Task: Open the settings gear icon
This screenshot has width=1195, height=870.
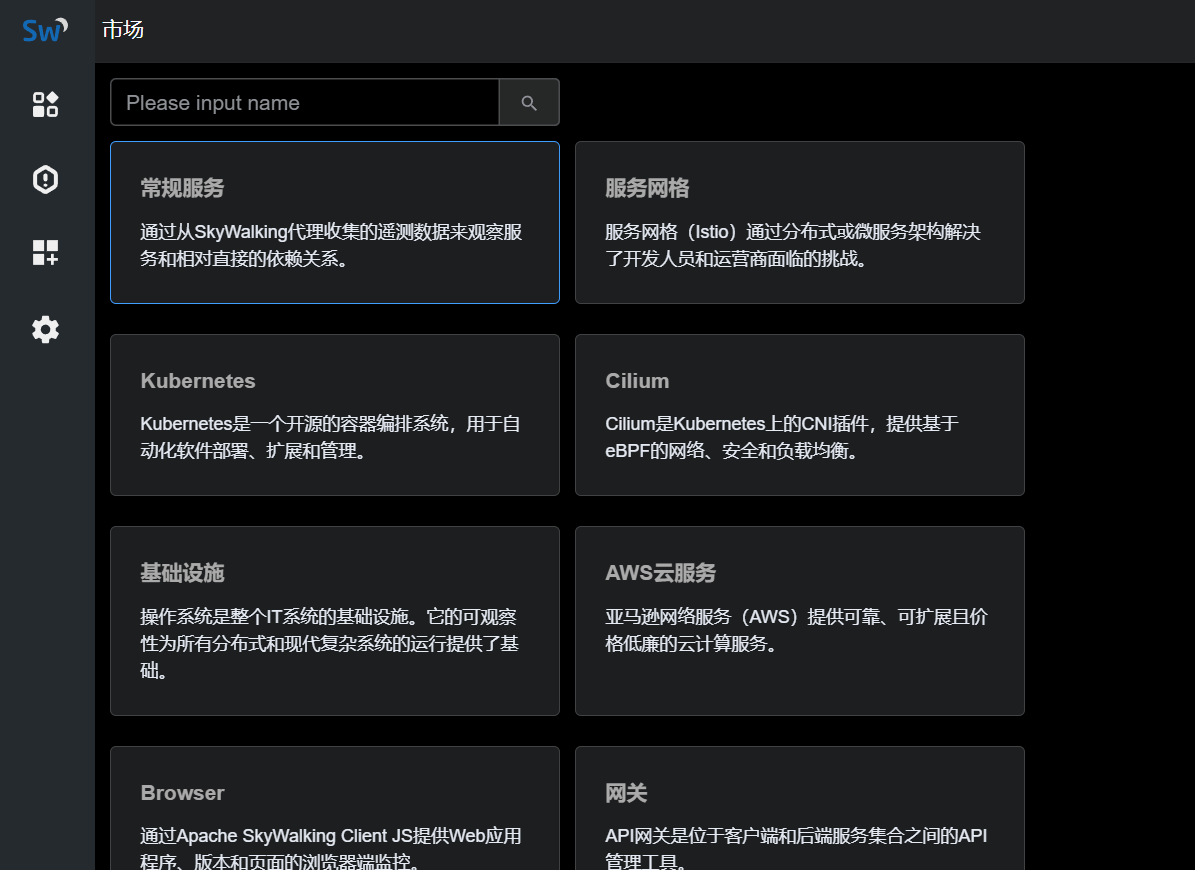Action: tap(46, 329)
